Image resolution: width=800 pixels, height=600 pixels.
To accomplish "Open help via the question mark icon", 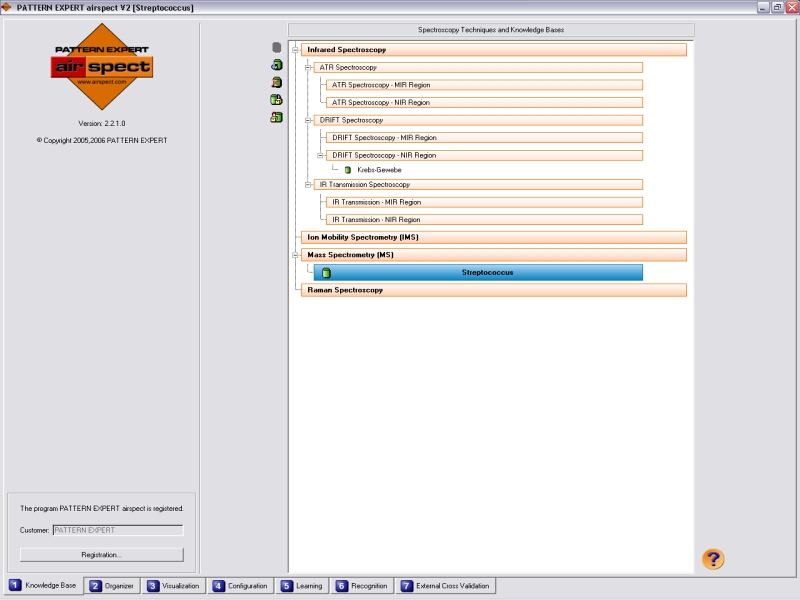I will pyautogui.click(x=713, y=559).
